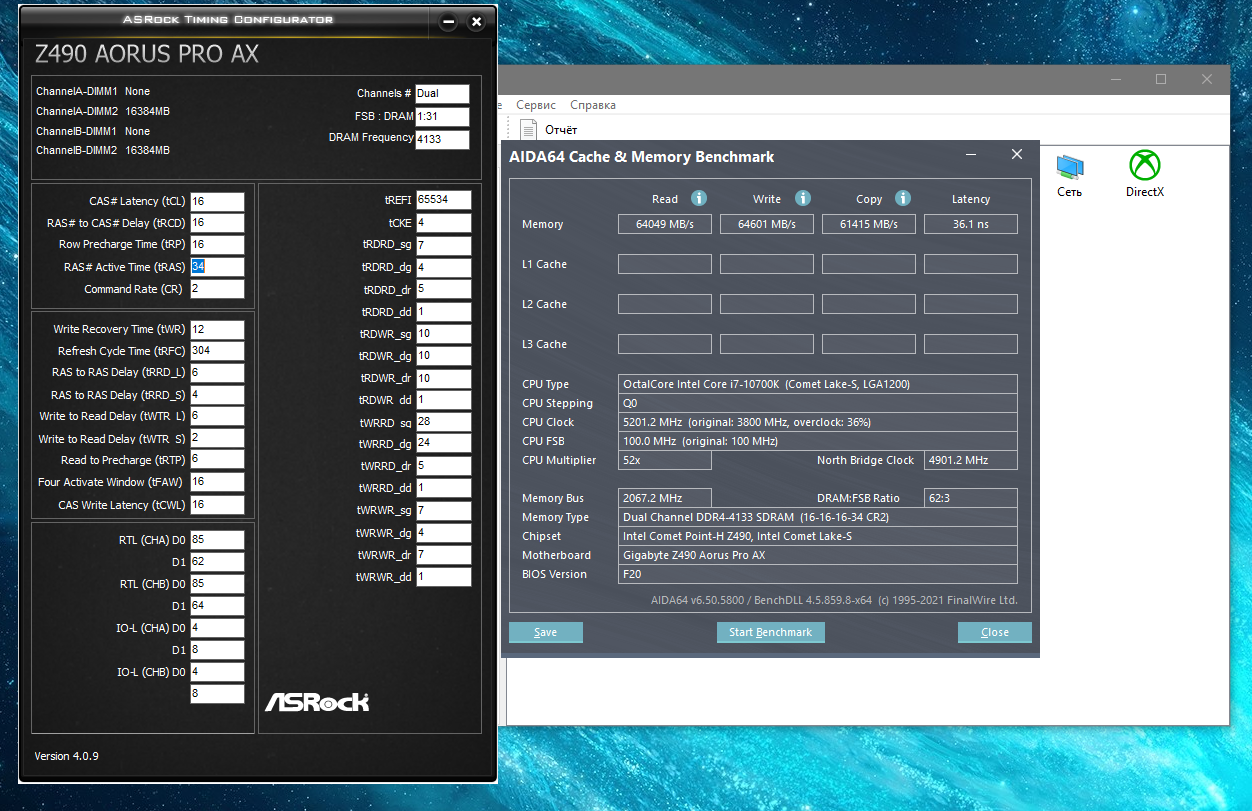Viewport: 1252px width, 811px height.
Task: Select the Four Activate Window (tFAW) field
Action: [217, 482]
